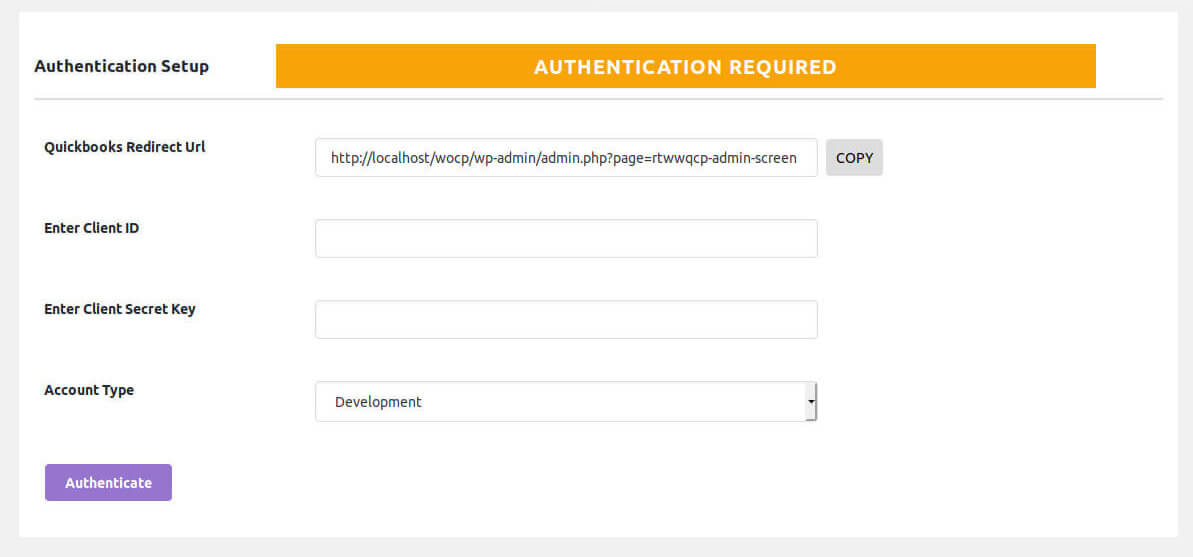This screenshot has width=1193, height=557.
Task: Click the Enter Client Secret Key label
Action: 120,309
